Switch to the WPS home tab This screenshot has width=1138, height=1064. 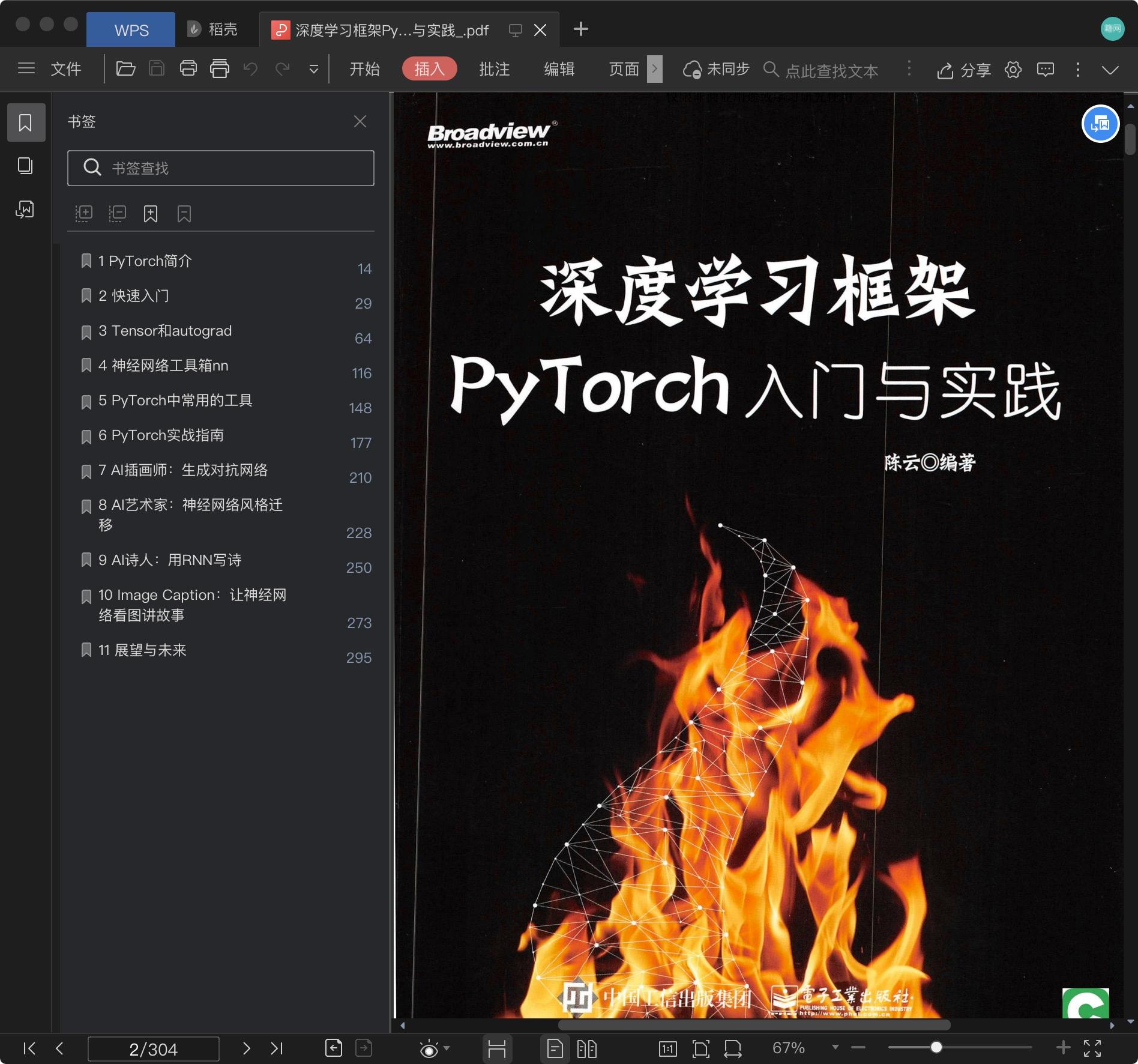pyautogui.click(x=131, y=29)
